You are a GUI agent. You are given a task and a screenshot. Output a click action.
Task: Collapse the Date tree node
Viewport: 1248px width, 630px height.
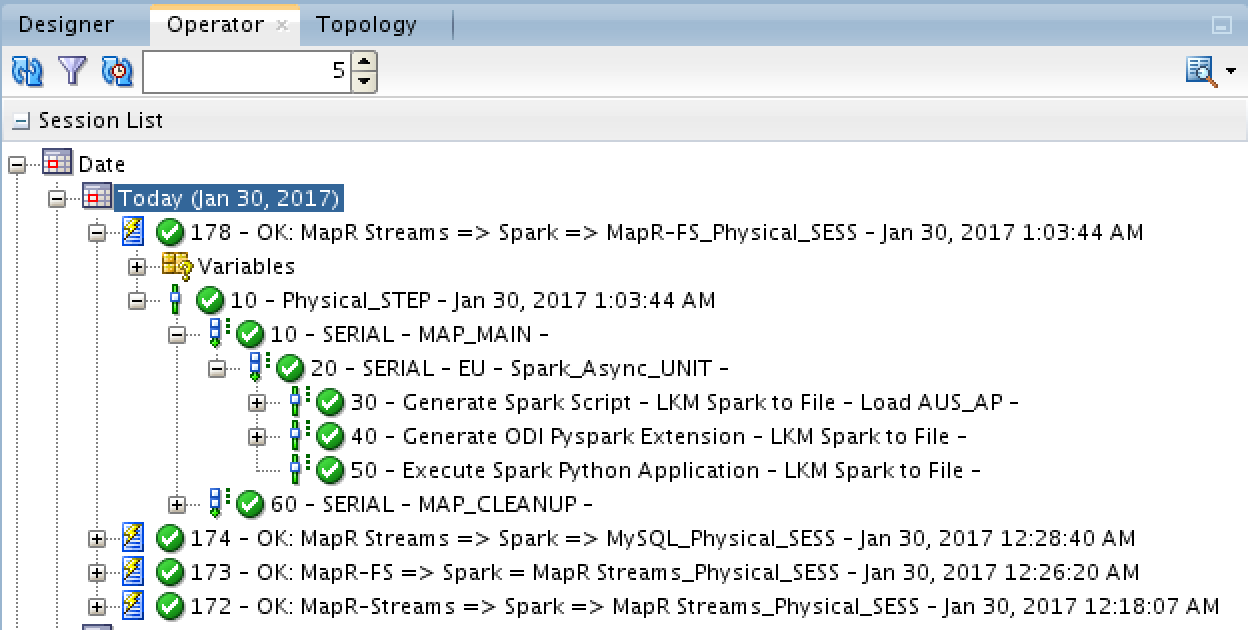tap(17, 164)
